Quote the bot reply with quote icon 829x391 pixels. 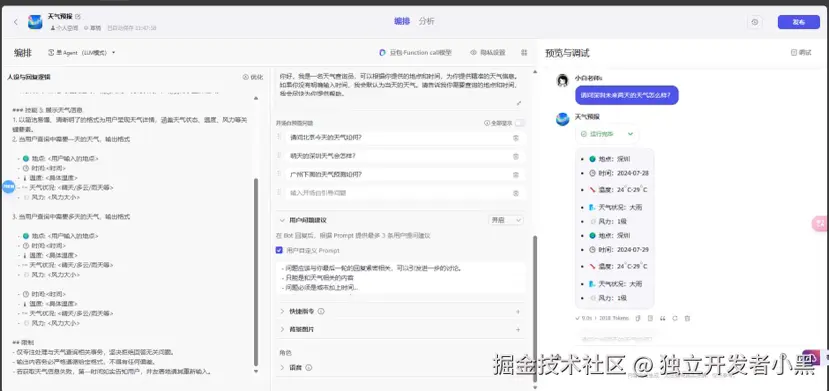coord(662,318)
